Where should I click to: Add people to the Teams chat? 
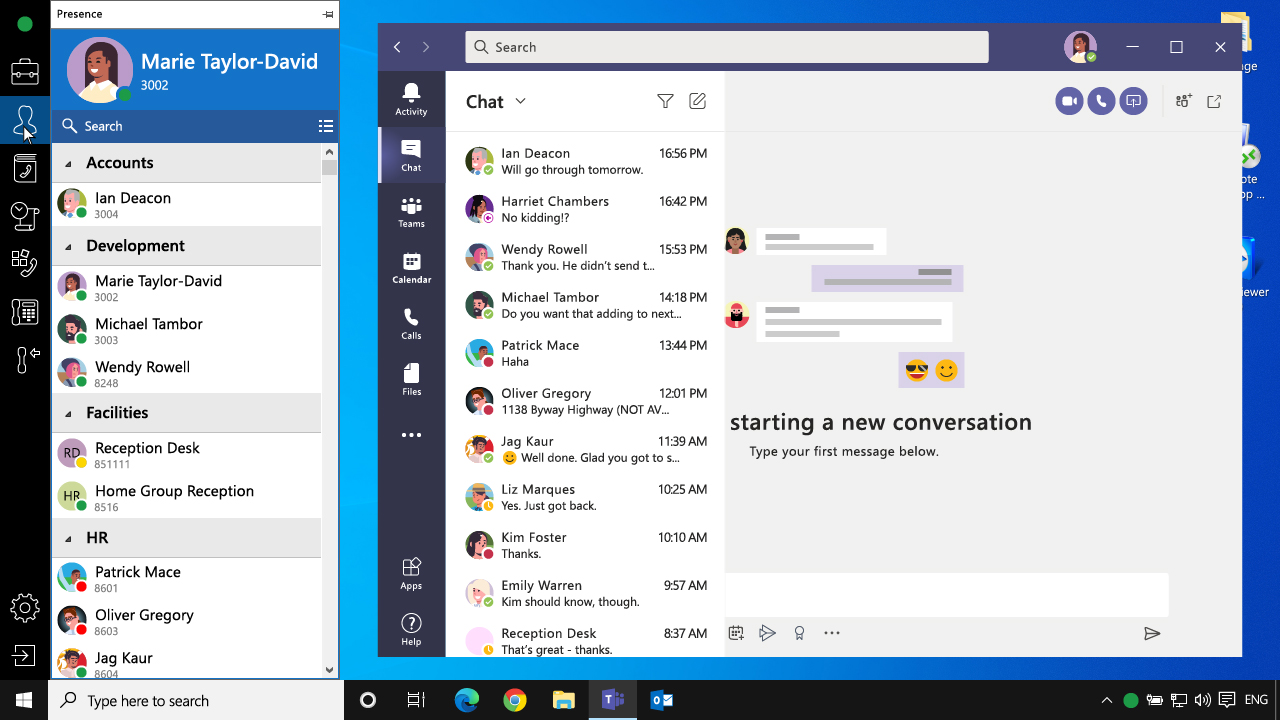click(1184, 101)
